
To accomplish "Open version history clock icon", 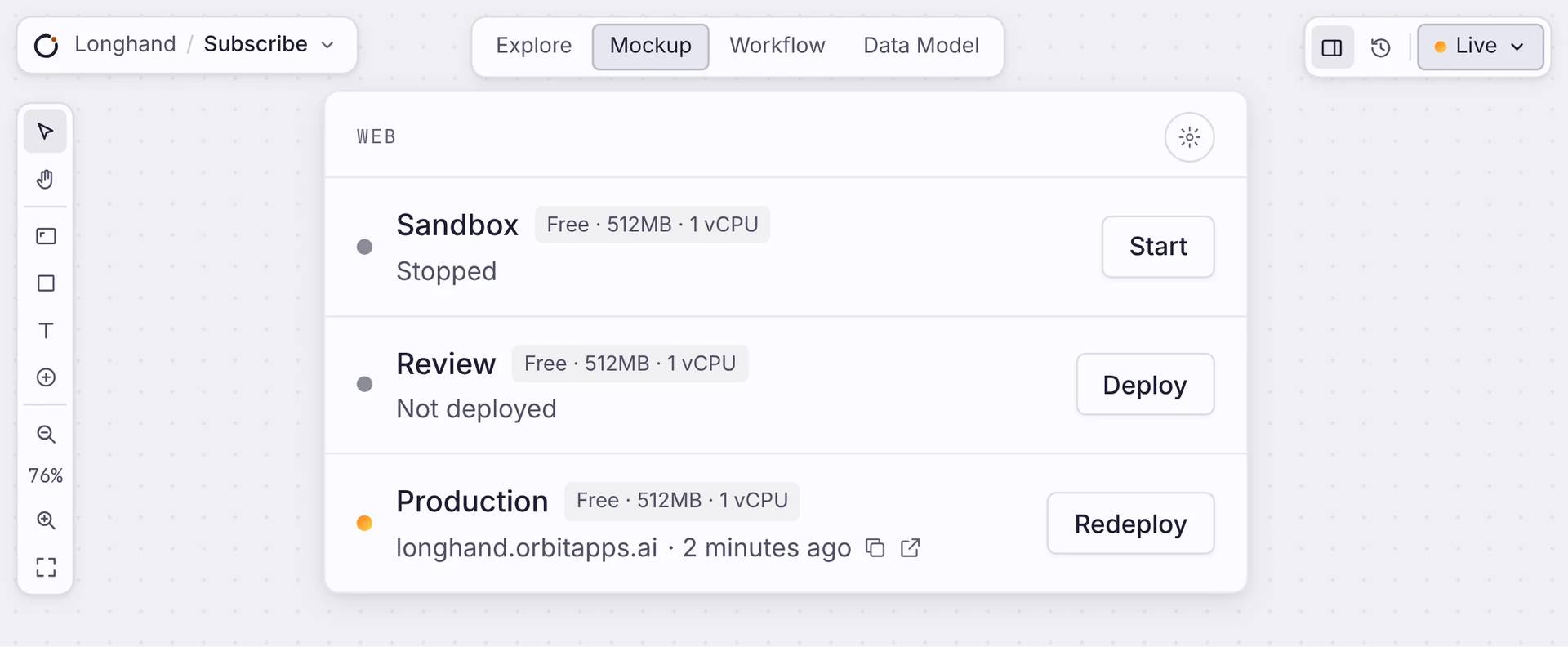I will (1381, 47).
